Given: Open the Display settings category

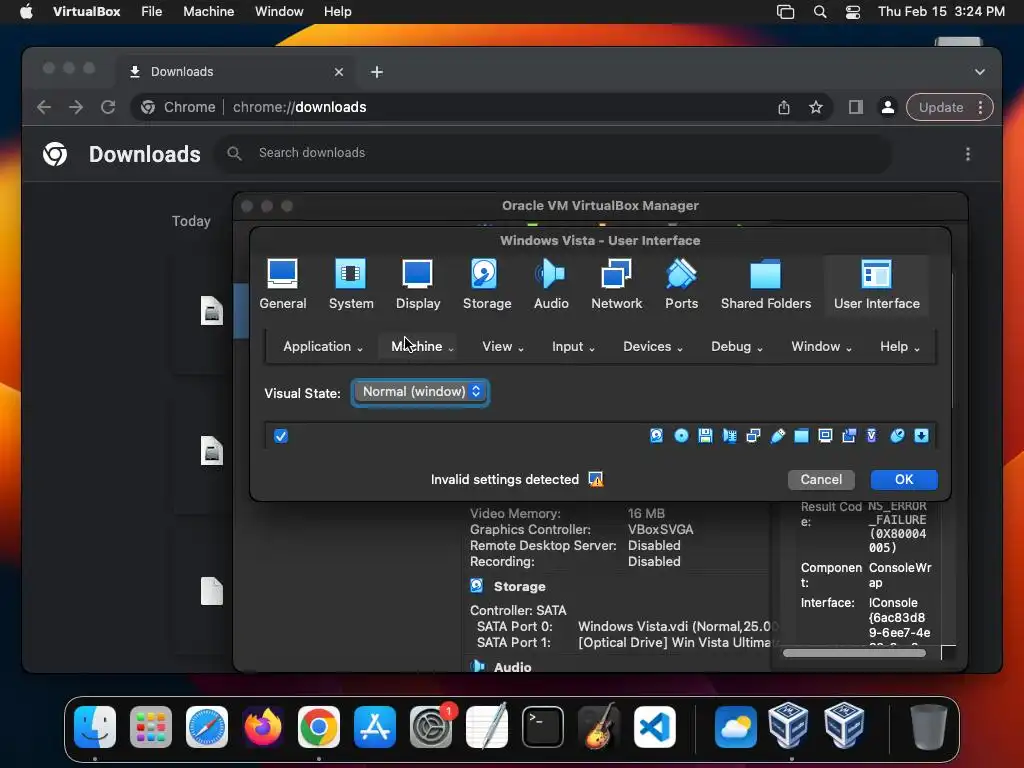Looking at the screenshot, I should tap(418, 285).
